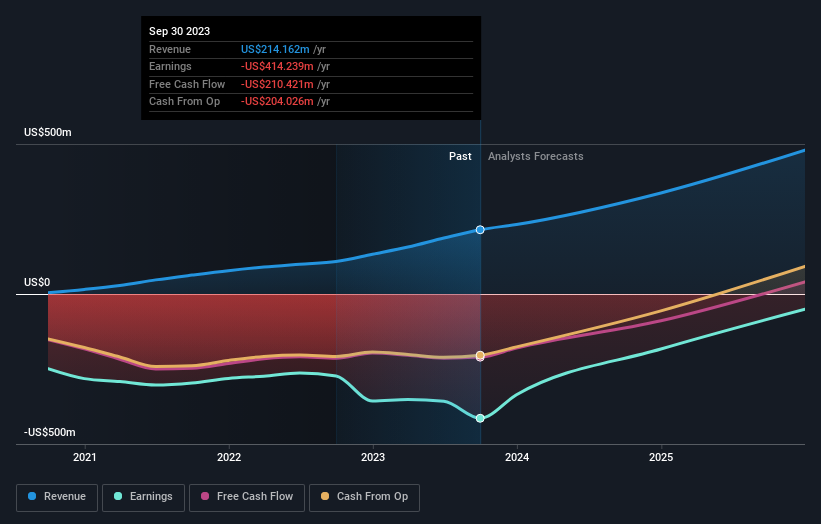Image resolution: width=821 pixels, height=524 pixels.
Task: Click the blue Revenue data point marker
Action: pyautogui.click(x=480, y=230)
